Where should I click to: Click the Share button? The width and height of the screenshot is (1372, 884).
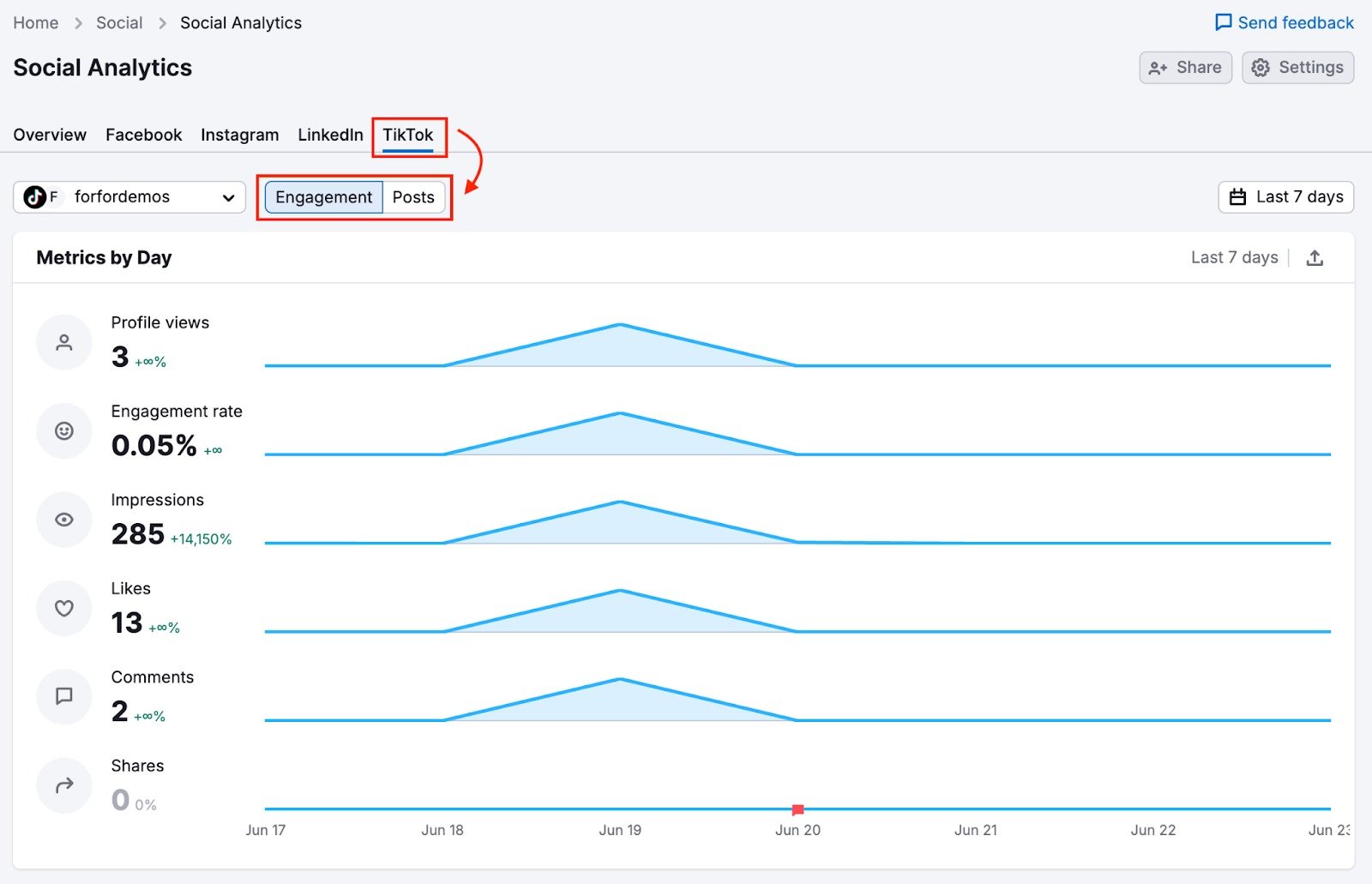[x=1186, y=67]
